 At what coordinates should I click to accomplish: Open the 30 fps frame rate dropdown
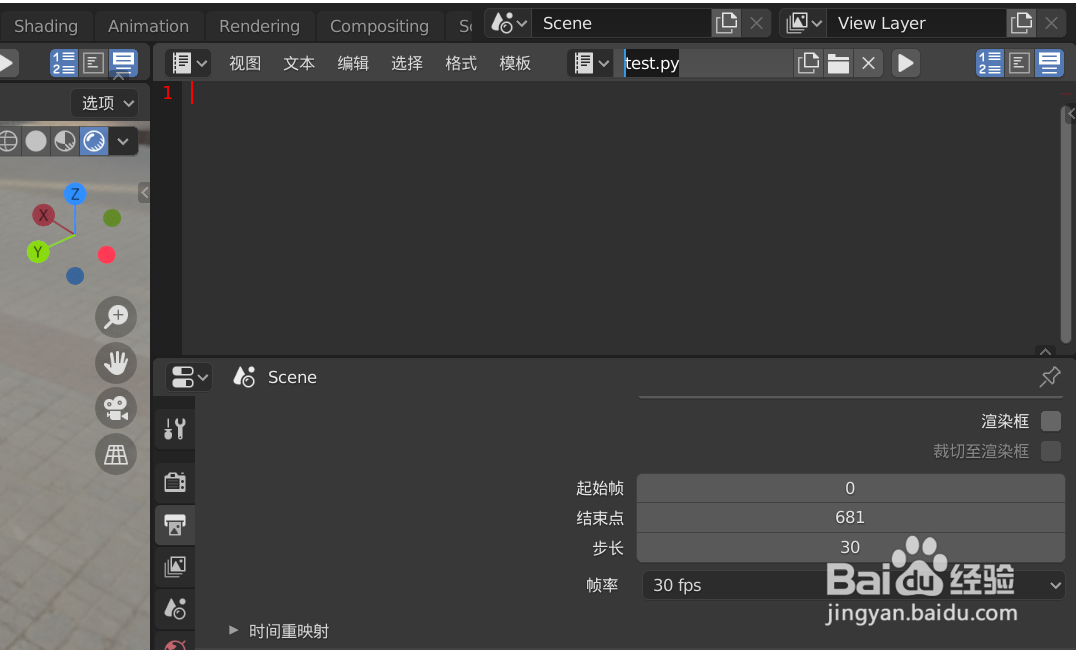pyautogui.click(x=850, y=585)
